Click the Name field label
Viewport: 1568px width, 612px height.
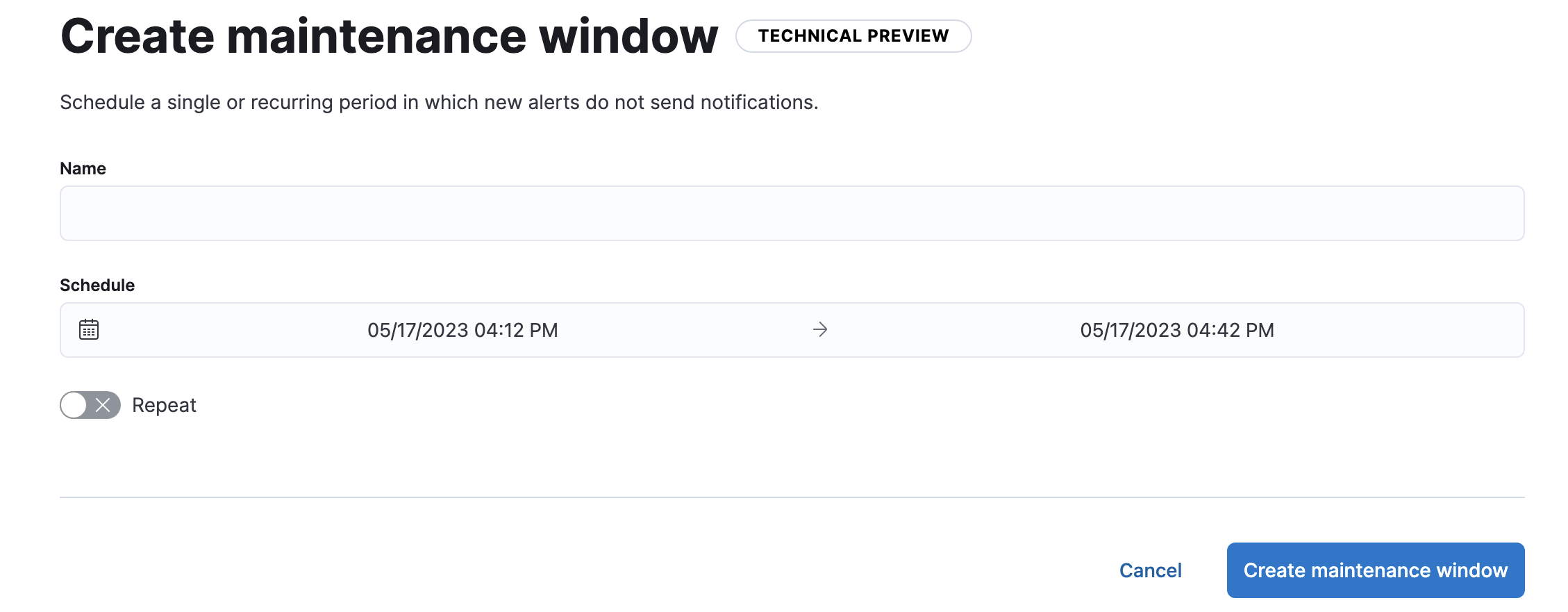click(83, 169)
